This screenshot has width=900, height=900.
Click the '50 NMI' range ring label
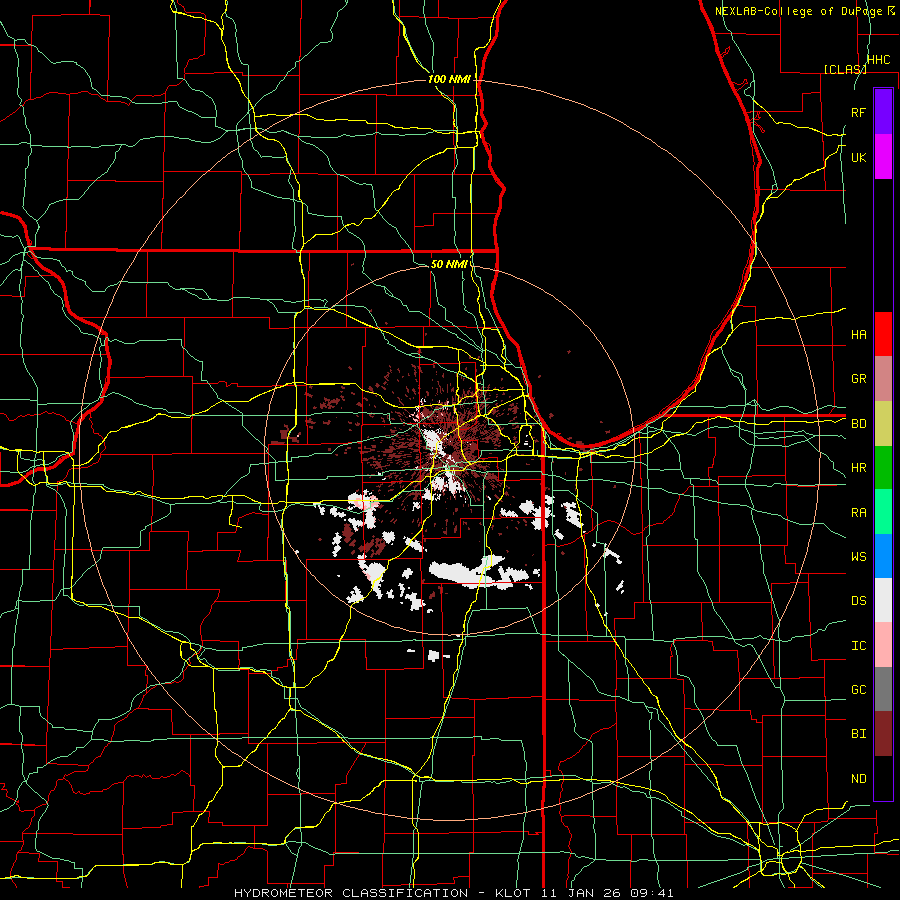pos(449,265)
